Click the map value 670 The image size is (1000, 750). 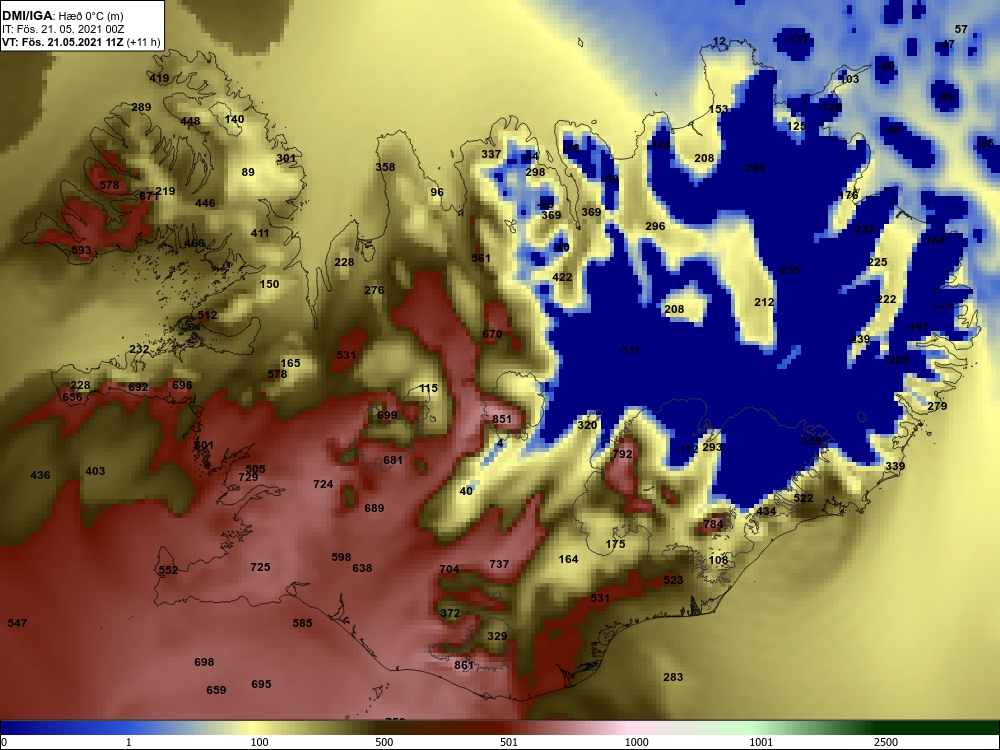pyautogui.click(x=492, y=334)
